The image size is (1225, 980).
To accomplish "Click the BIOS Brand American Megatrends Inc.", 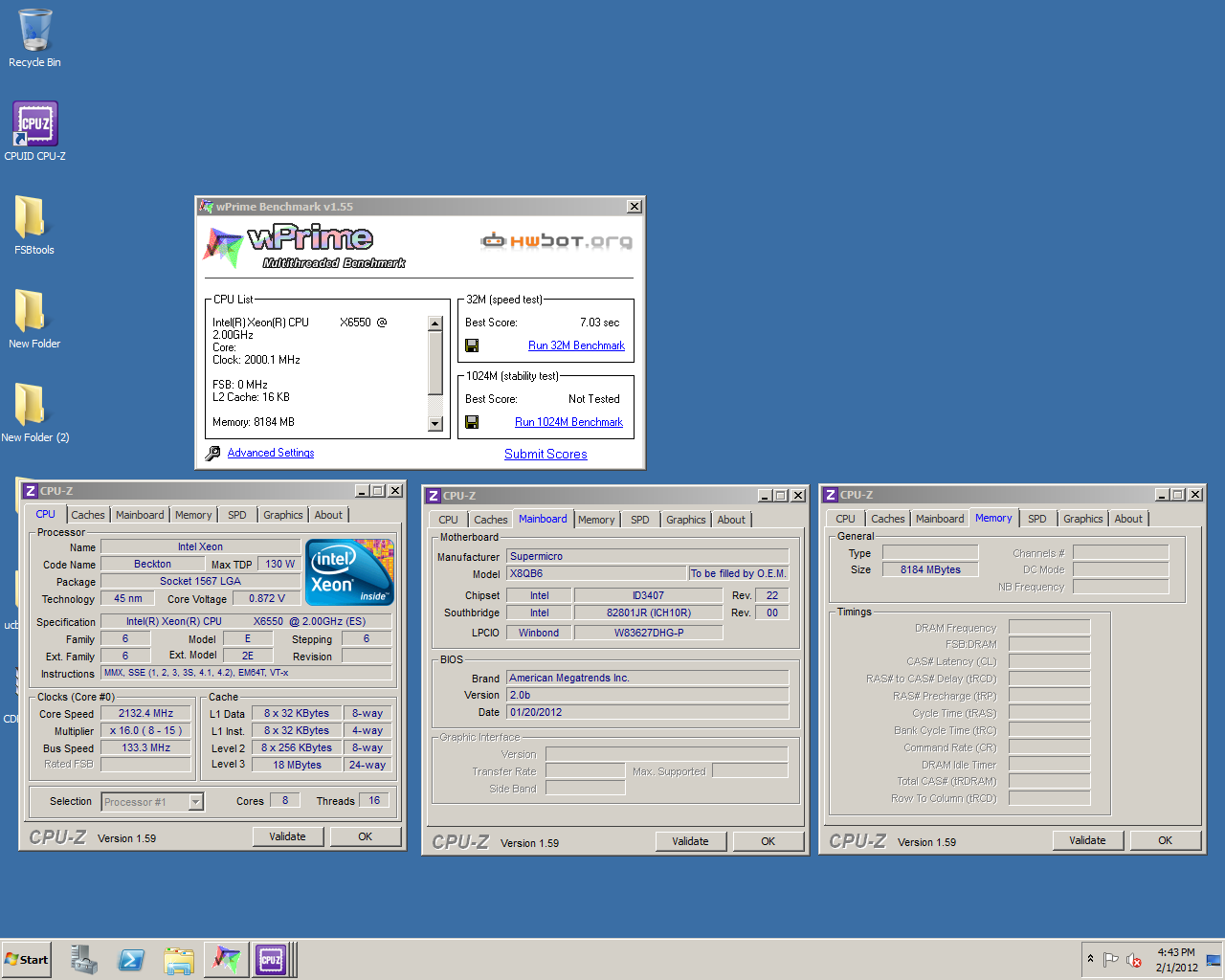I will pos(647,678).
